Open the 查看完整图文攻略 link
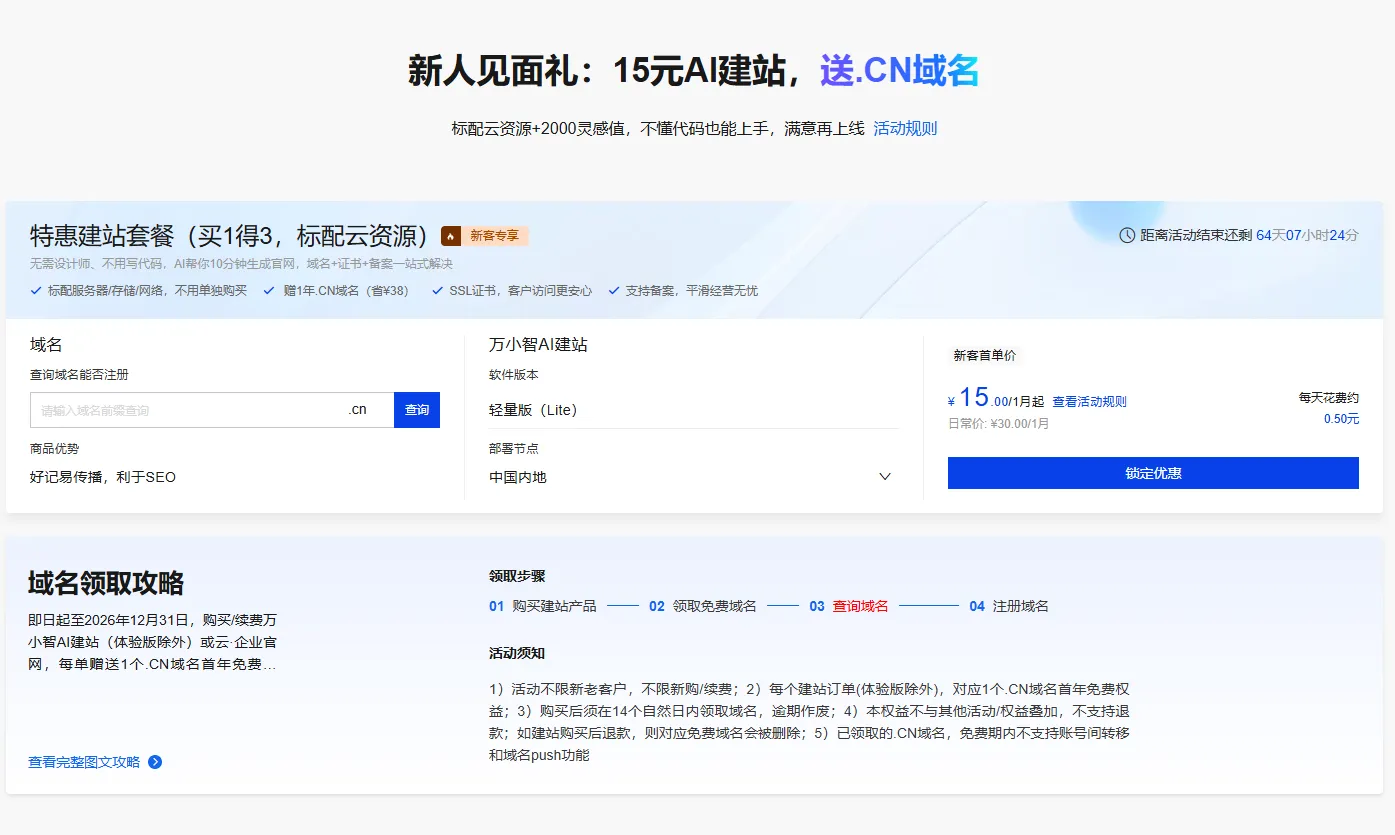 click(x=84, y=762)
